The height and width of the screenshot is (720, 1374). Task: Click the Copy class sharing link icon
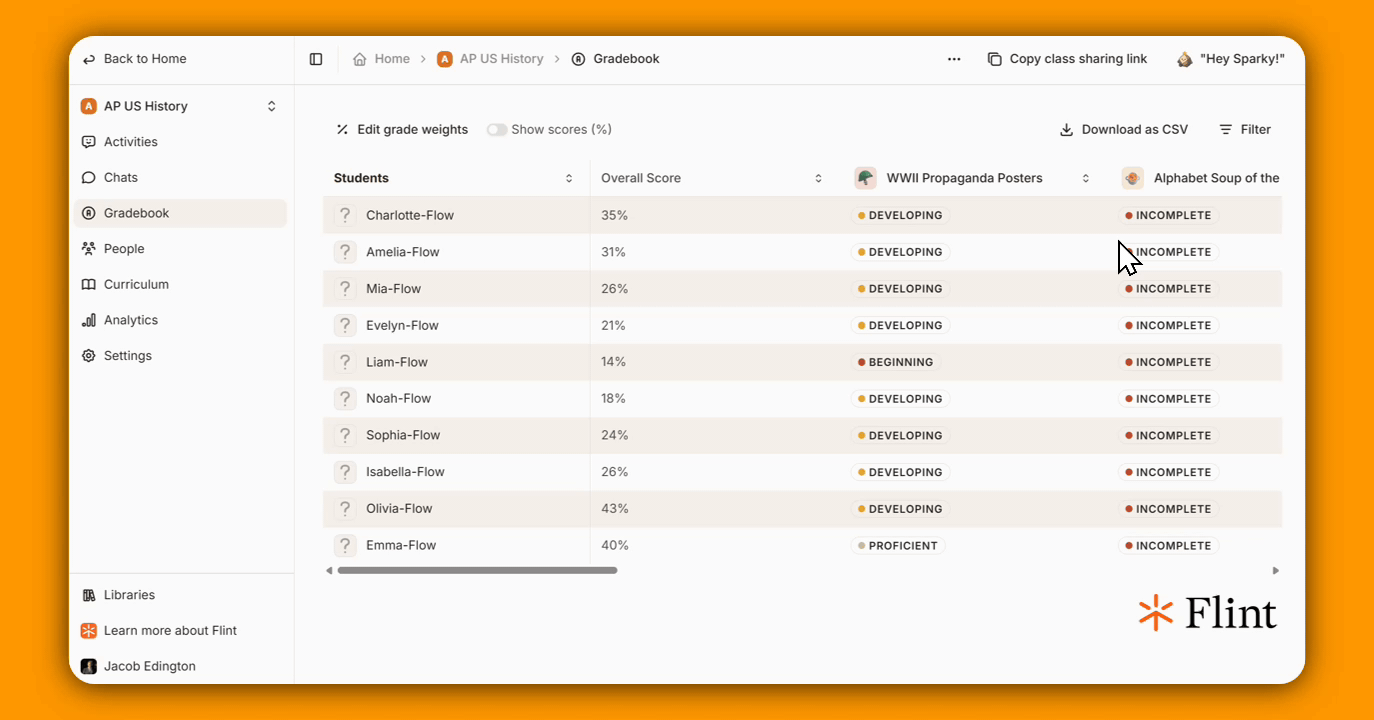(x=994, y=59)
